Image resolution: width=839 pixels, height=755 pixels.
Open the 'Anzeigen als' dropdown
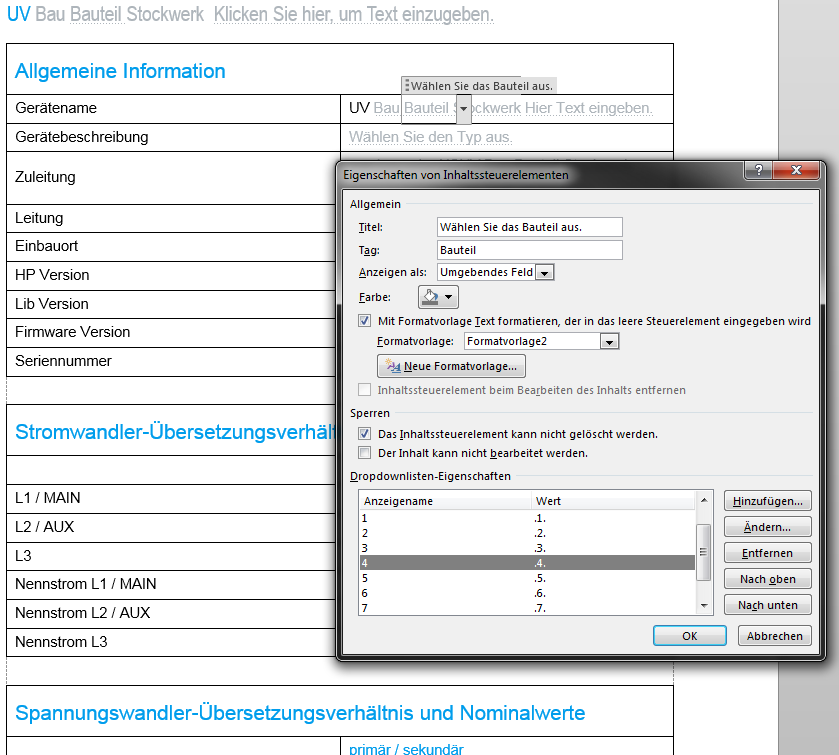click(x=545, y=272)
